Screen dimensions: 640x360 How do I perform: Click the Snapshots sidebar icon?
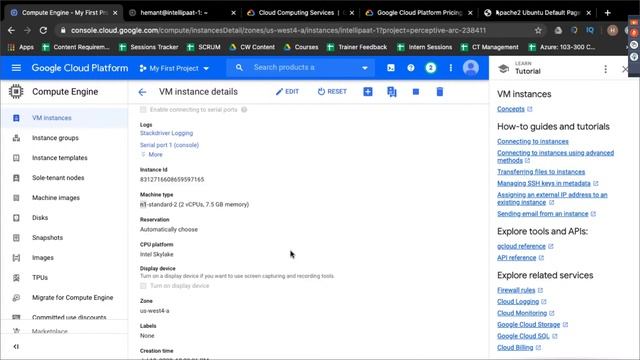pos(16,238)
